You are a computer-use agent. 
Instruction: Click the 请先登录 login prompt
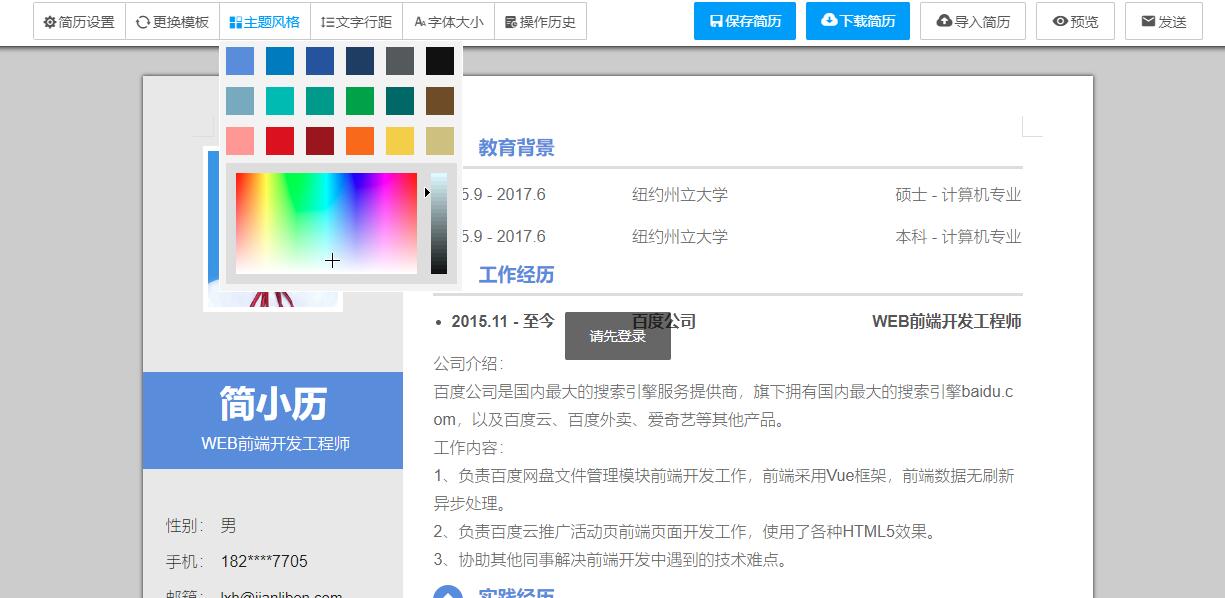click(618, 337)
